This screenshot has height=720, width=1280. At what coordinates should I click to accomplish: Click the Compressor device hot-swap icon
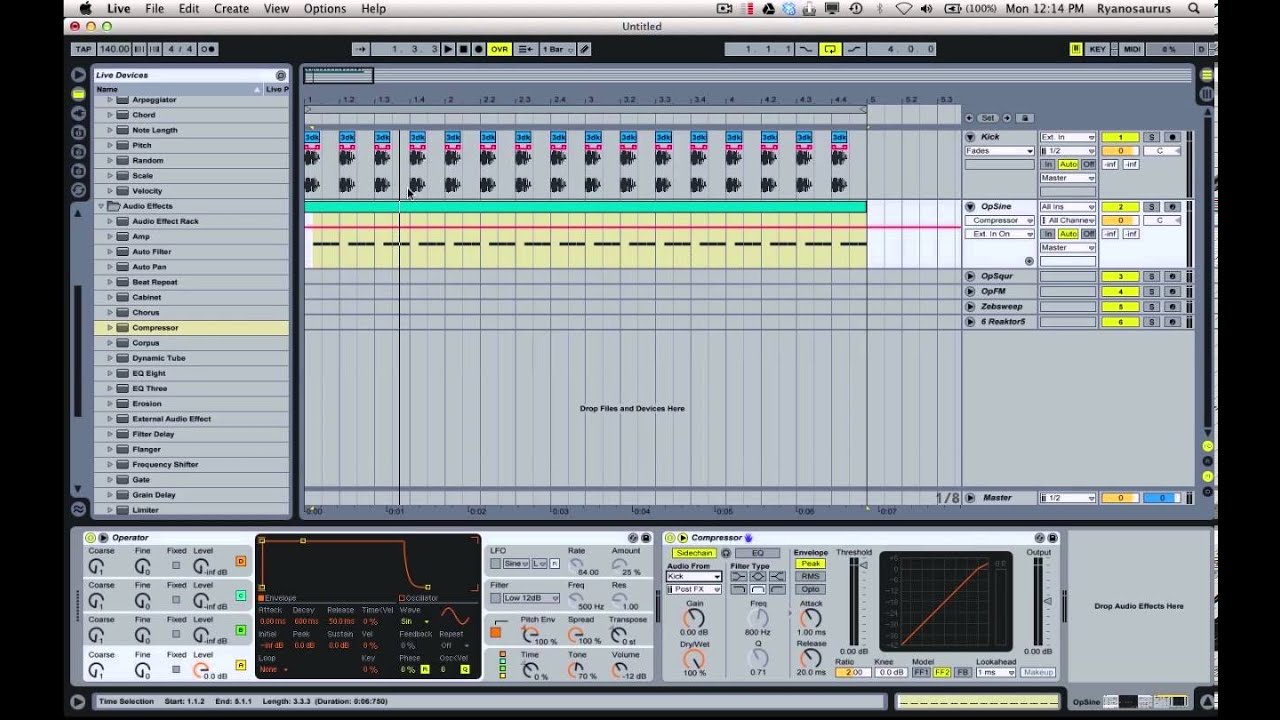[1040, 538]
